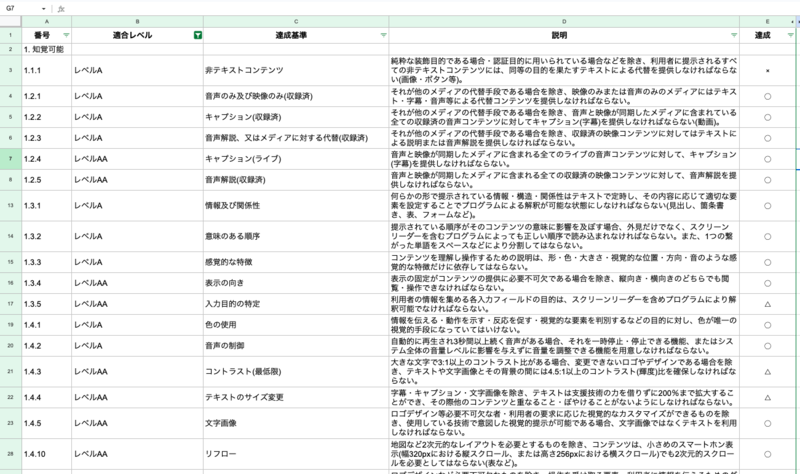Select row header 3

point(10,70)
